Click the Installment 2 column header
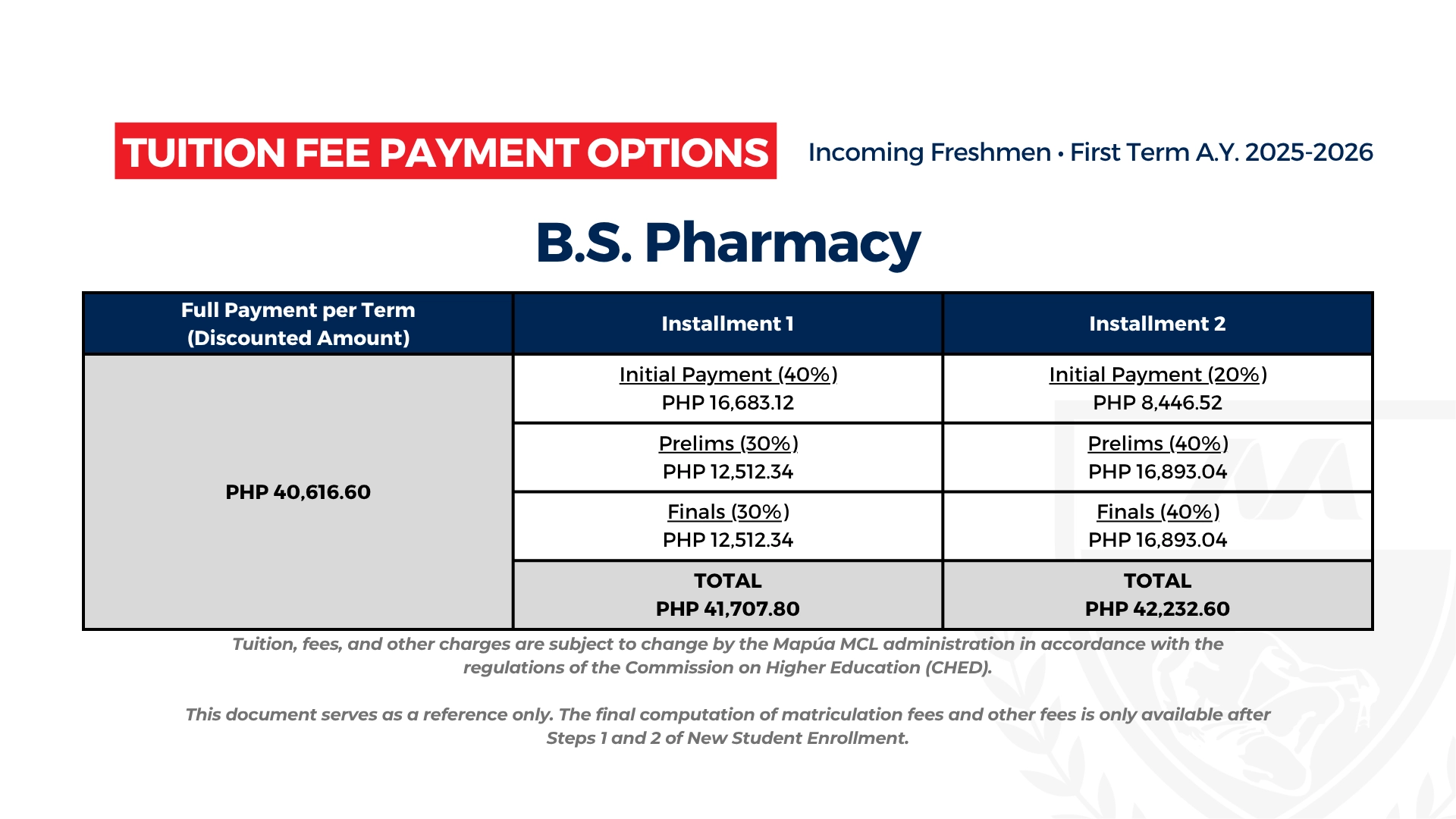This screenshot has height=819, width=1456. [1157, 324]
